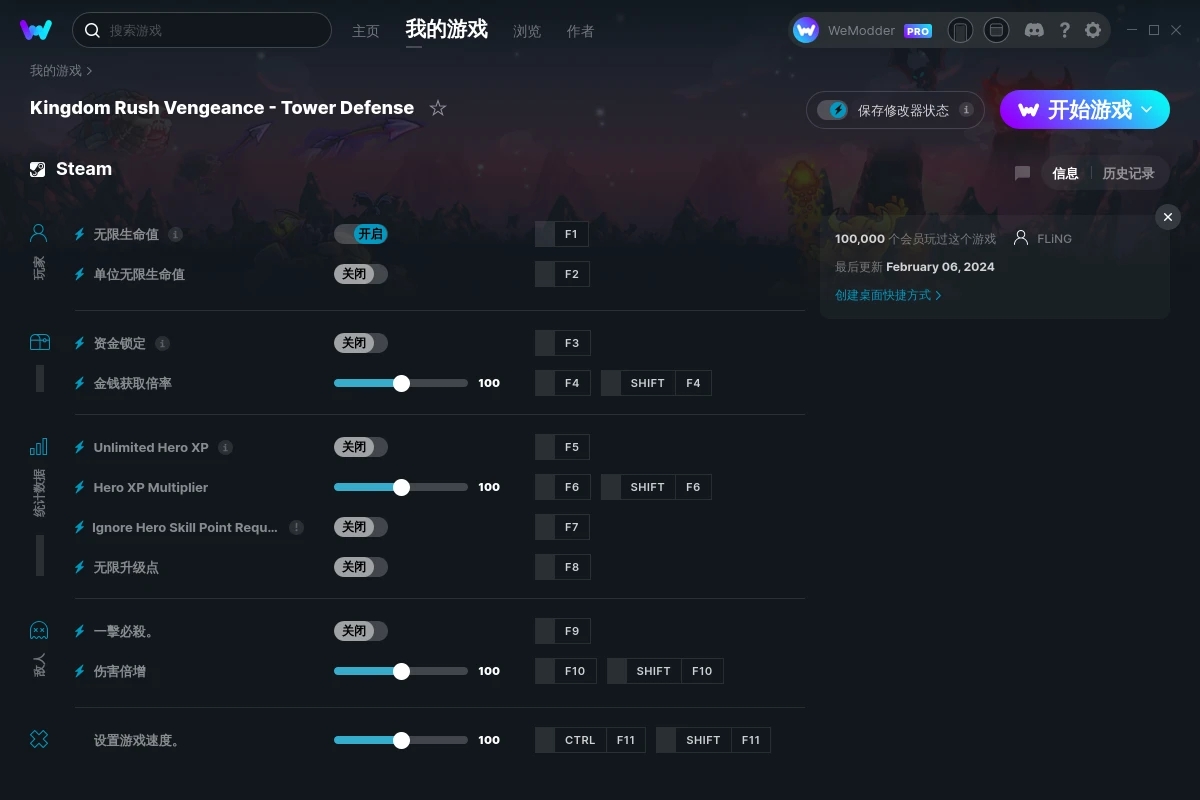Turn on Unlimited Hero XP toggle

pyautogui.click(x=361, y=447)
